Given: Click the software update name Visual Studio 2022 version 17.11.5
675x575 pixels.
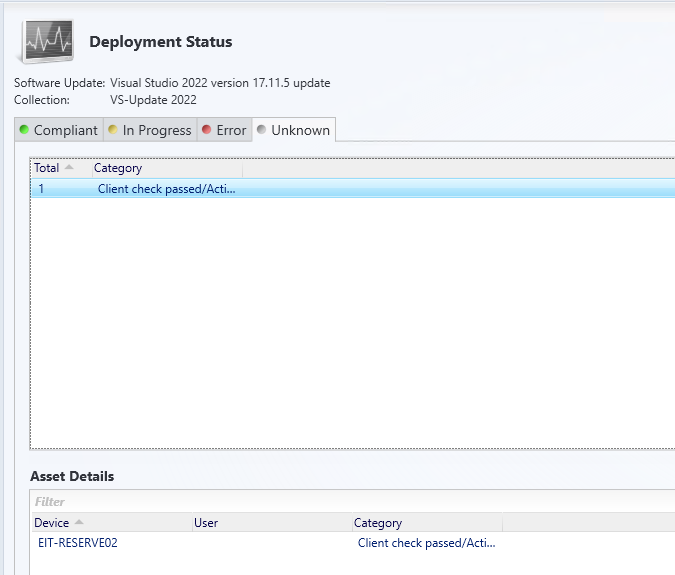Looking at the screenshot, I should [220, 83].
